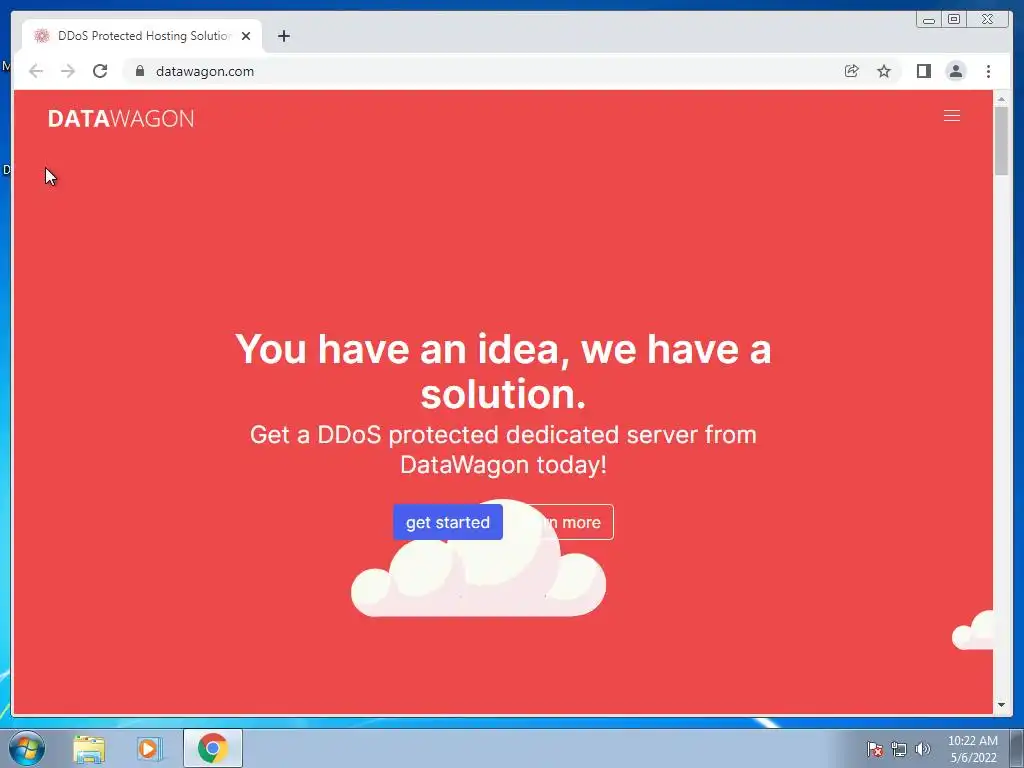This screenshot has width=1024, height=768.
Task: Go back with the back arrow
Action: pos(36,71)
